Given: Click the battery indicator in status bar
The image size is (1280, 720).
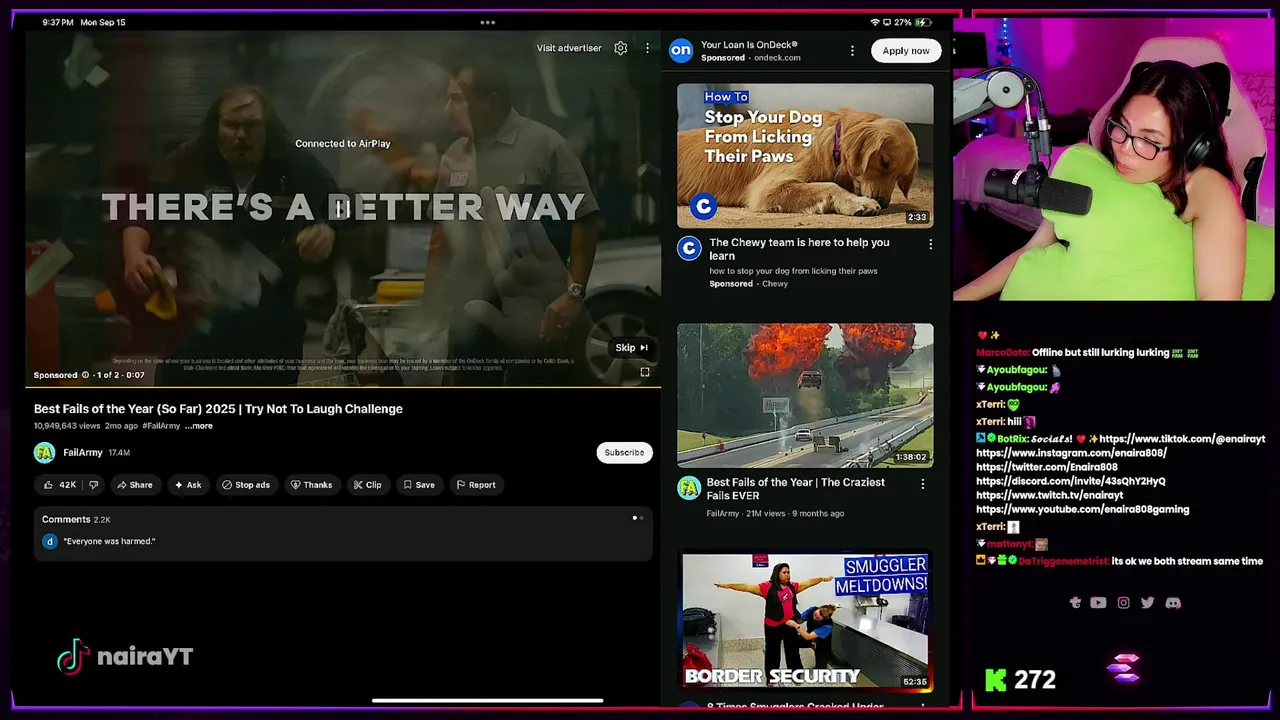Looking at the screenshot, I should (x=924, y=22).
